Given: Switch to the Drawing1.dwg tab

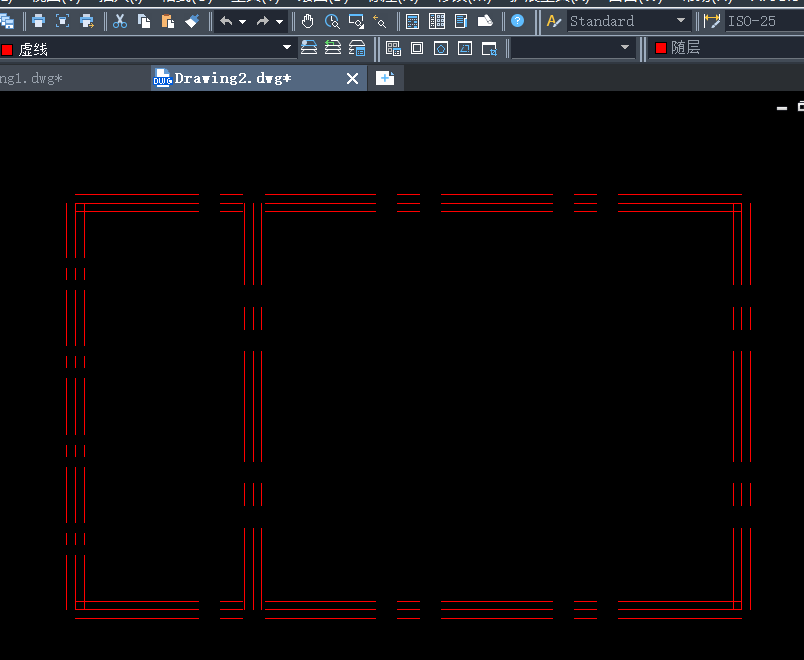Looking at the screenshot, I should (74, 78).
